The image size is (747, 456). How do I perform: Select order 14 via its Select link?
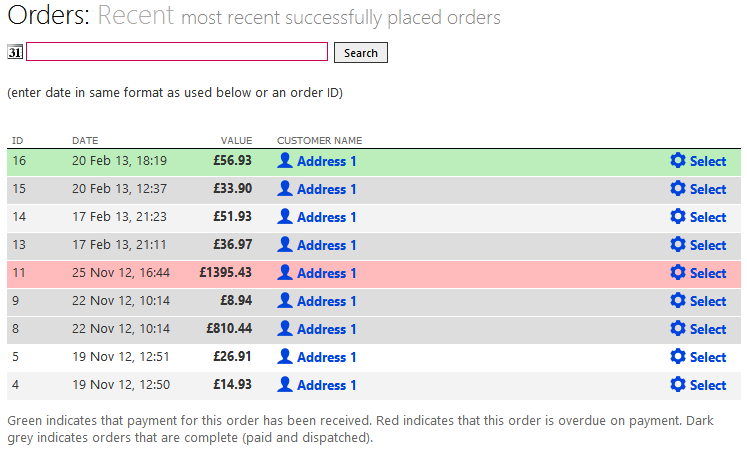(708, 217)
